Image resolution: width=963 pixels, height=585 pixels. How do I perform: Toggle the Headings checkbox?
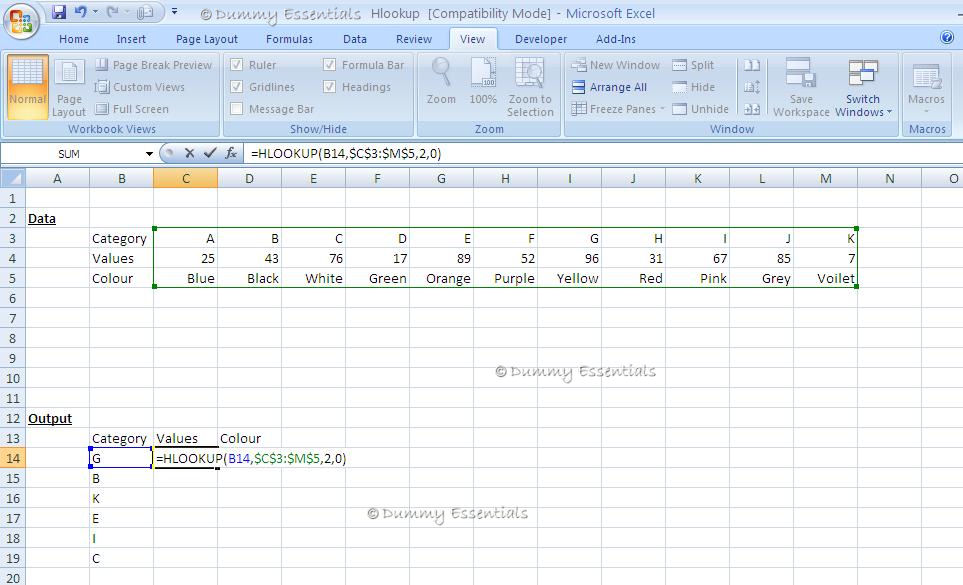coord(330,87)
